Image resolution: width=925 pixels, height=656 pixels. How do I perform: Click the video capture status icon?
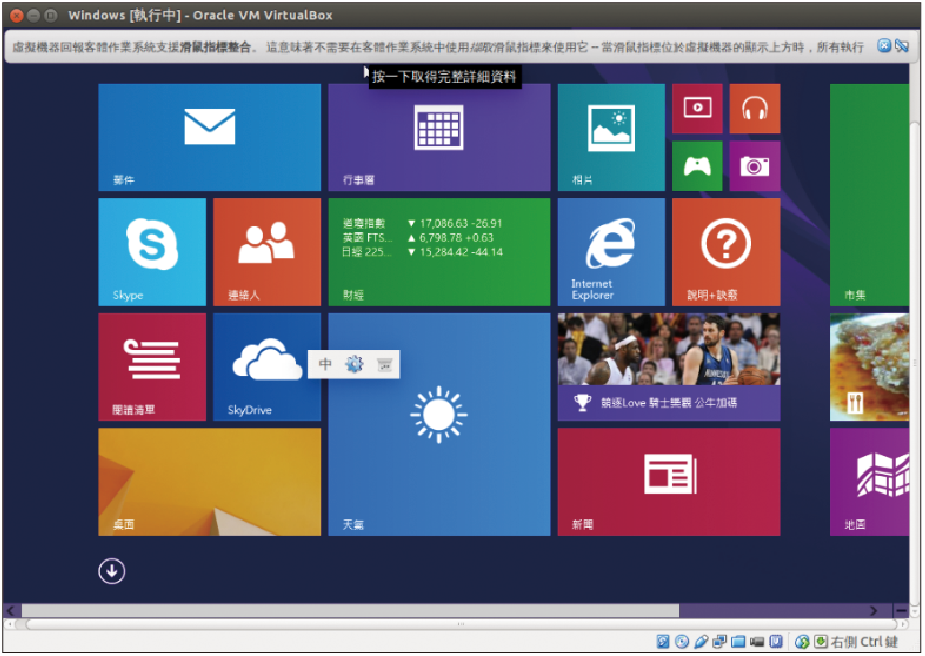[x=757, y=642]
